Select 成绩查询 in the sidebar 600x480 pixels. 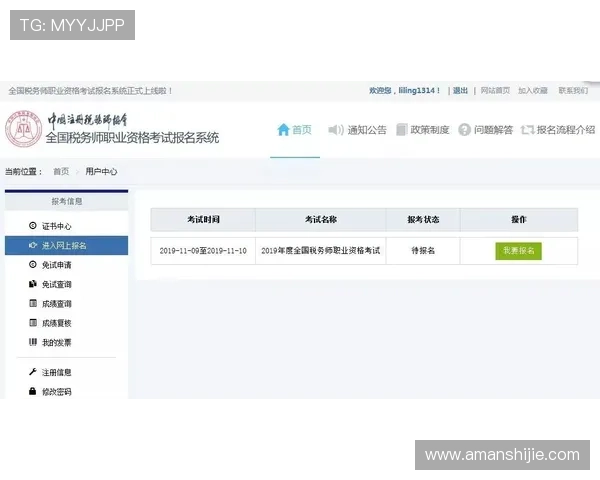point(66,304)
